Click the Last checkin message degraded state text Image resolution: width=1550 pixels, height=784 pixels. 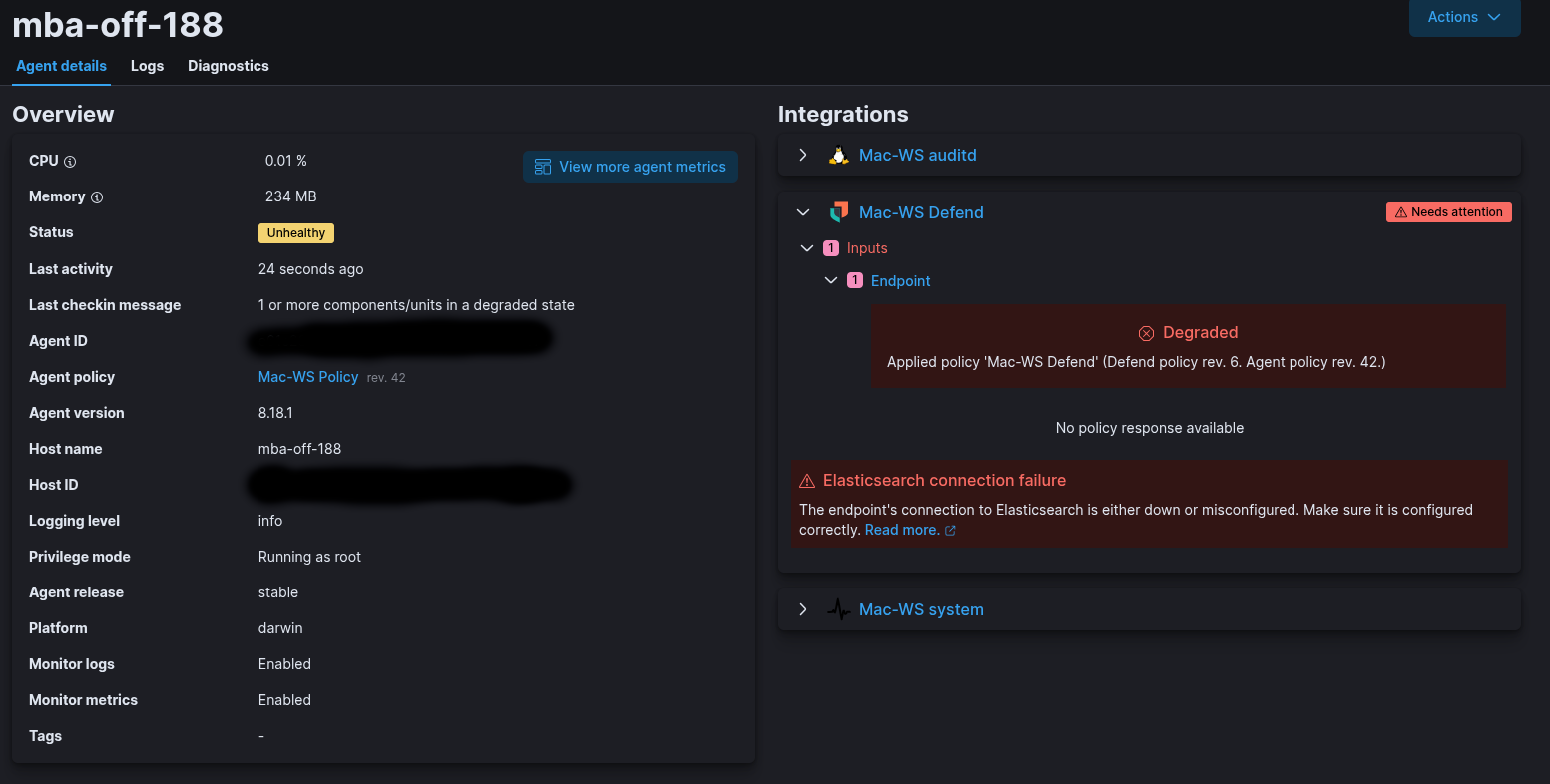click(x=416, y=305)
